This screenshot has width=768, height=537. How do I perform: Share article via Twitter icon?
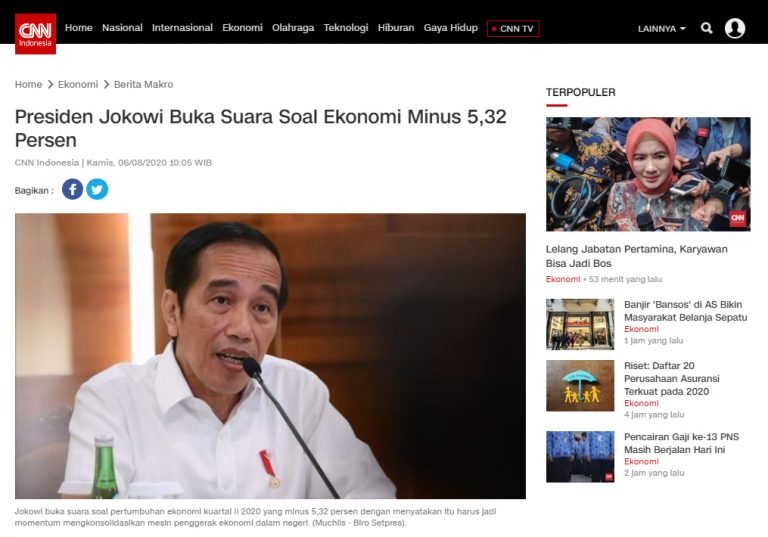coord(97,189)
